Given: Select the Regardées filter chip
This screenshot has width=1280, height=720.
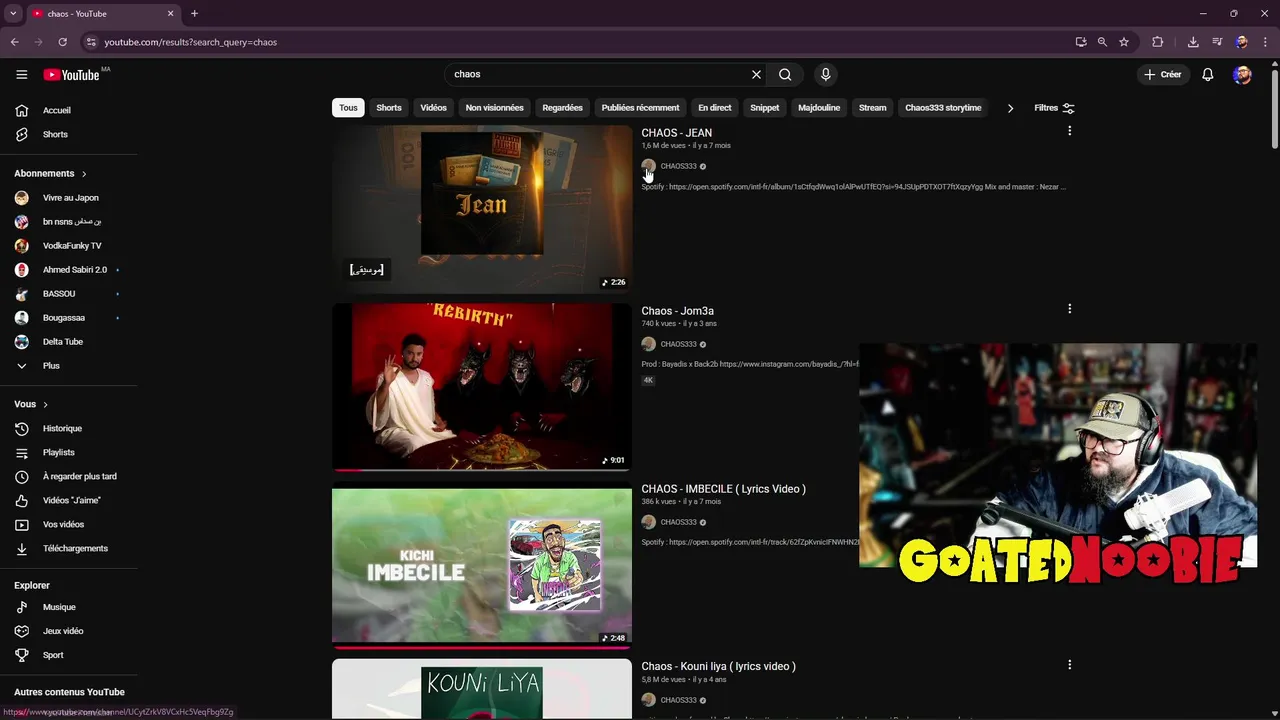Looking at the screenshot, I should click(x=562, y=108).
